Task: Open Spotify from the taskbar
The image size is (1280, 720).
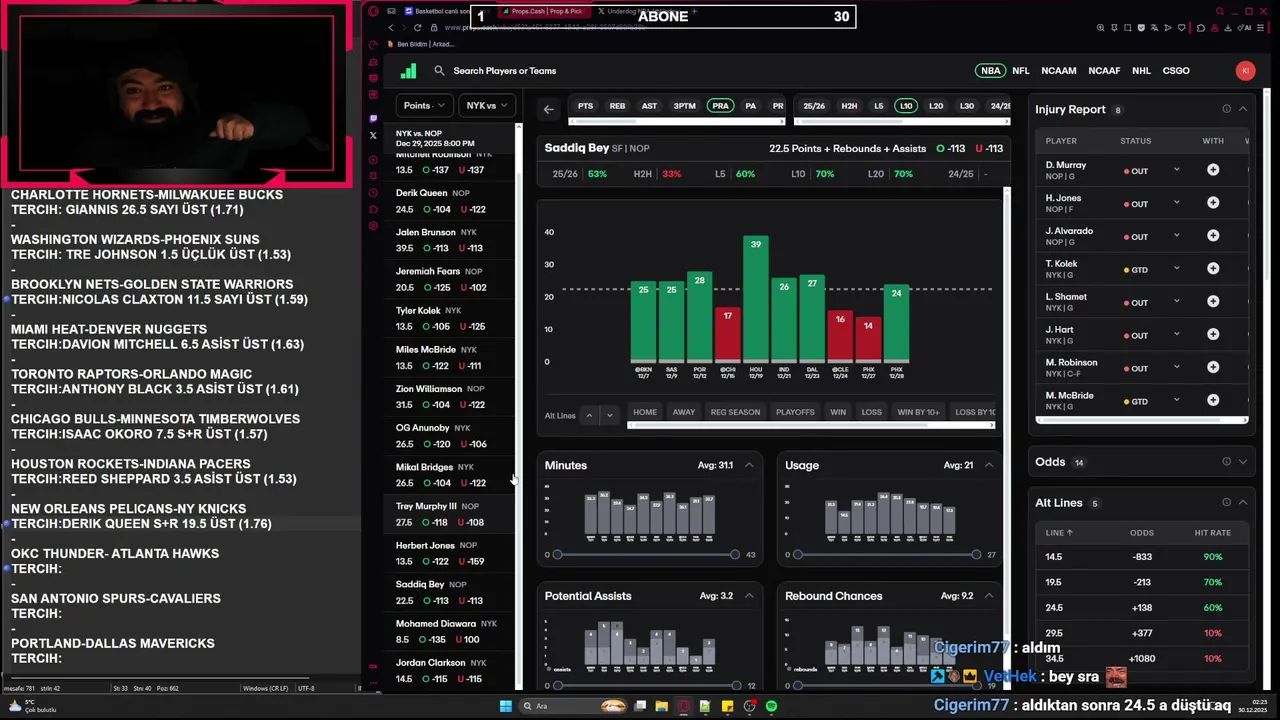Action: [x=772, y=706]
